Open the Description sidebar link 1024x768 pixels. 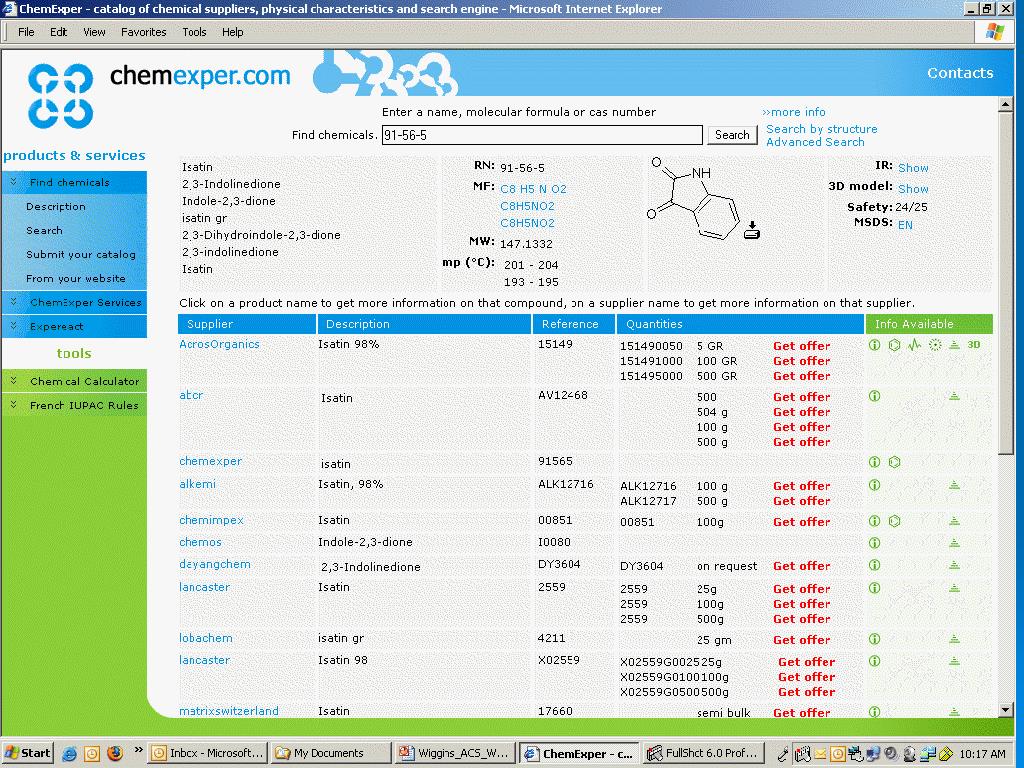point(56,206)
